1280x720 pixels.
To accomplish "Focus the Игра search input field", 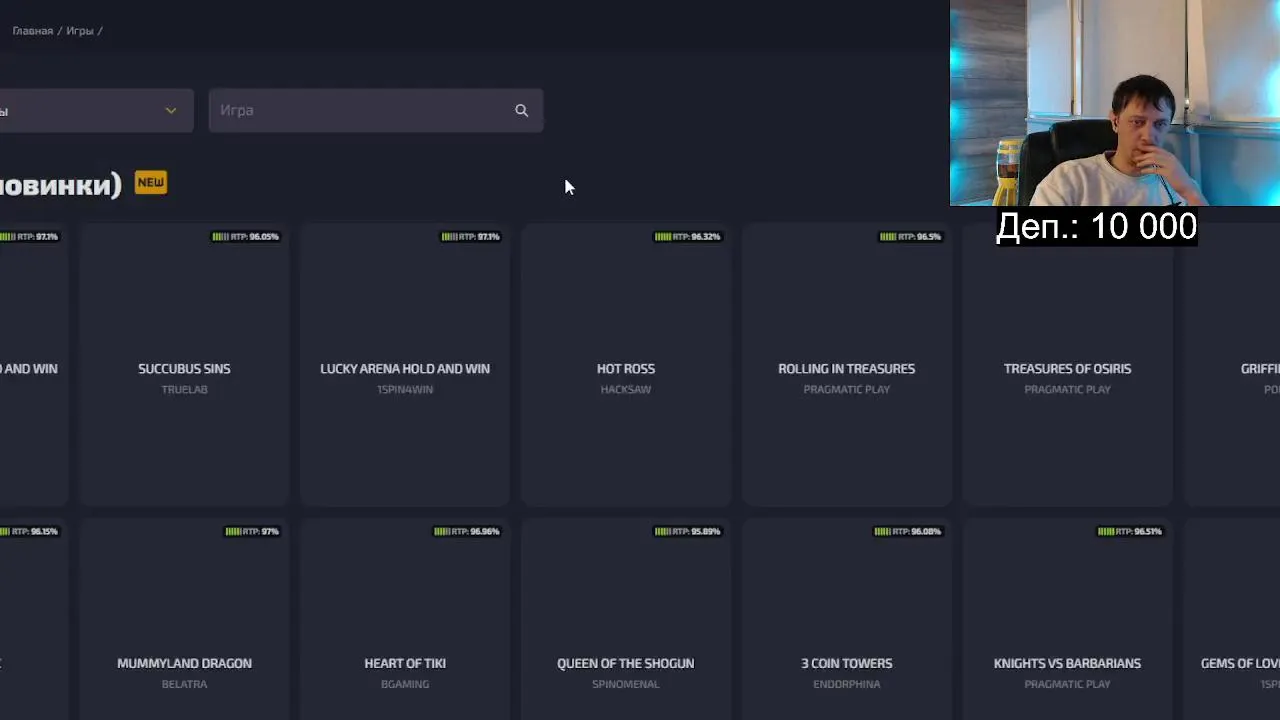I will 376,110.
